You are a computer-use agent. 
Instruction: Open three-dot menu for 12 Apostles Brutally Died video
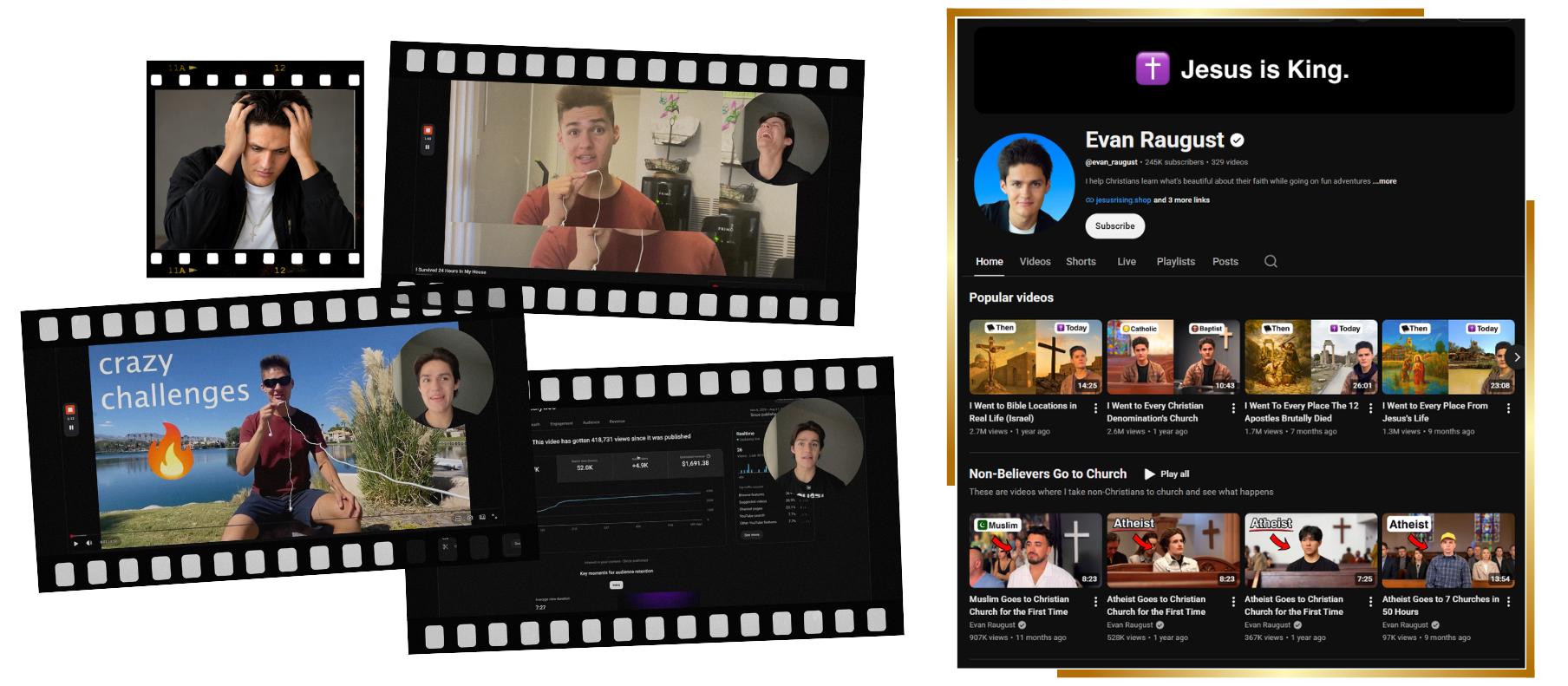[1370, 408]
